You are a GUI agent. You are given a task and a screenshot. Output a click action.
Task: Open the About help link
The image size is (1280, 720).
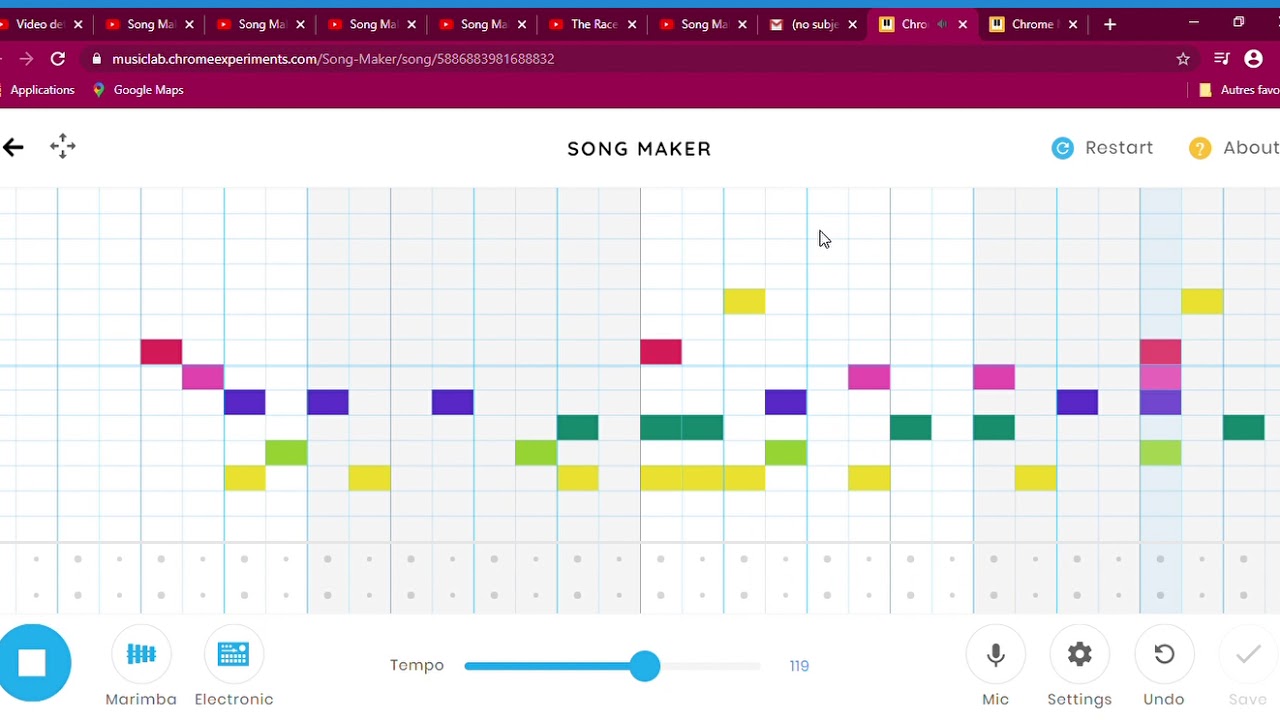(x=1234, y=148)
